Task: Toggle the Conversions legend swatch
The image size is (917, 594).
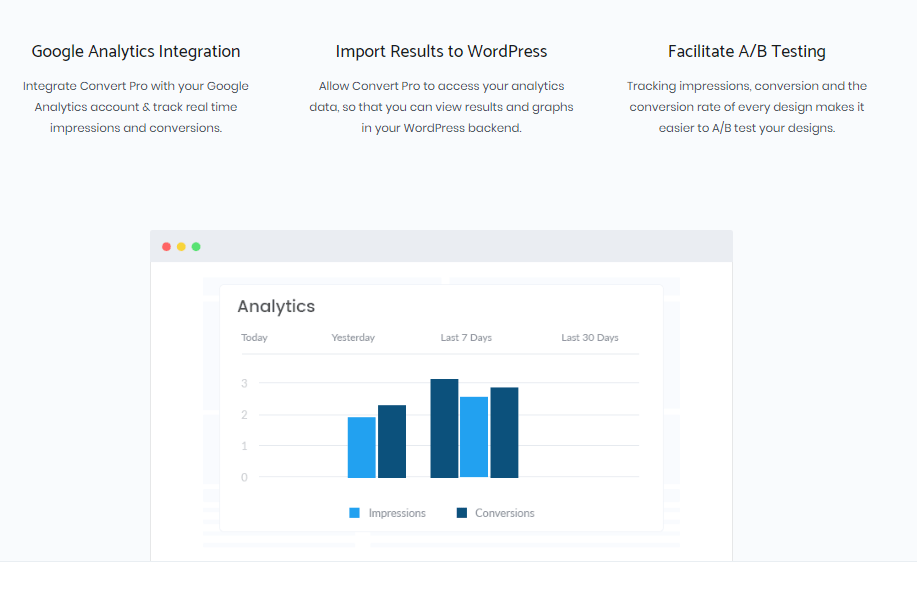Action: [462, 513]
